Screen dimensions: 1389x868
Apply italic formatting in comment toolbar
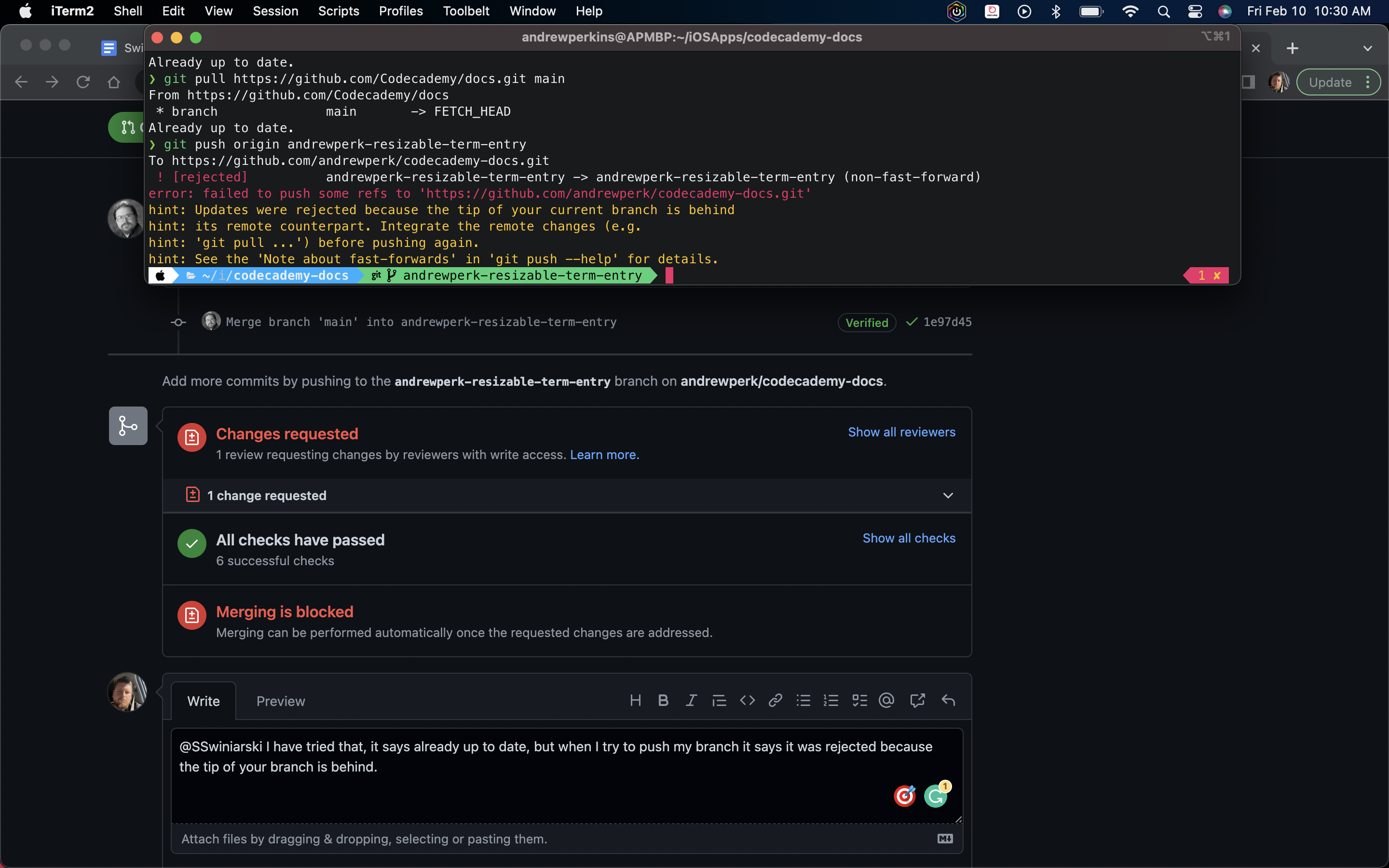coord(691,700)
